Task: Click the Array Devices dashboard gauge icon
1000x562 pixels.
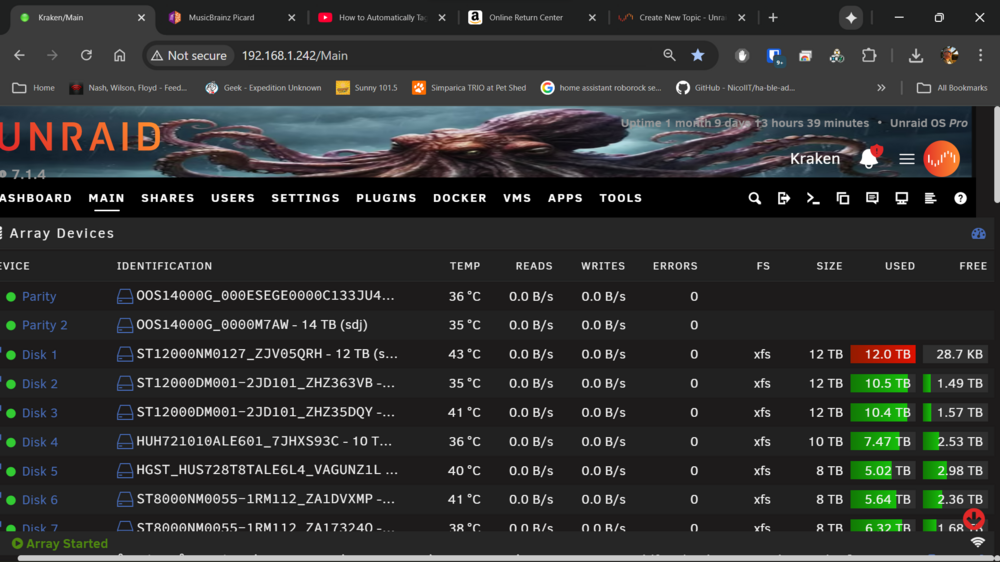Action: 978,233
